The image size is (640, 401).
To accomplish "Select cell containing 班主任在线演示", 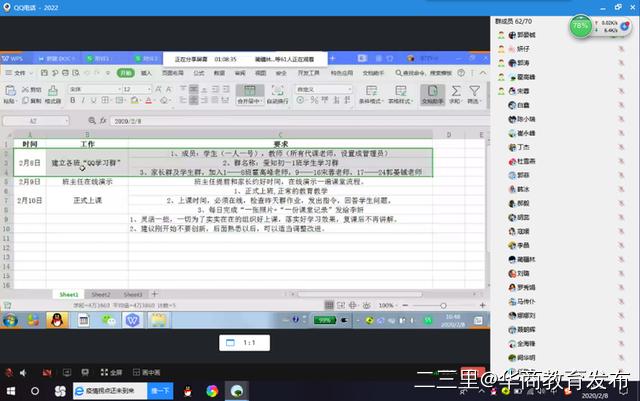I will point(87,182).
